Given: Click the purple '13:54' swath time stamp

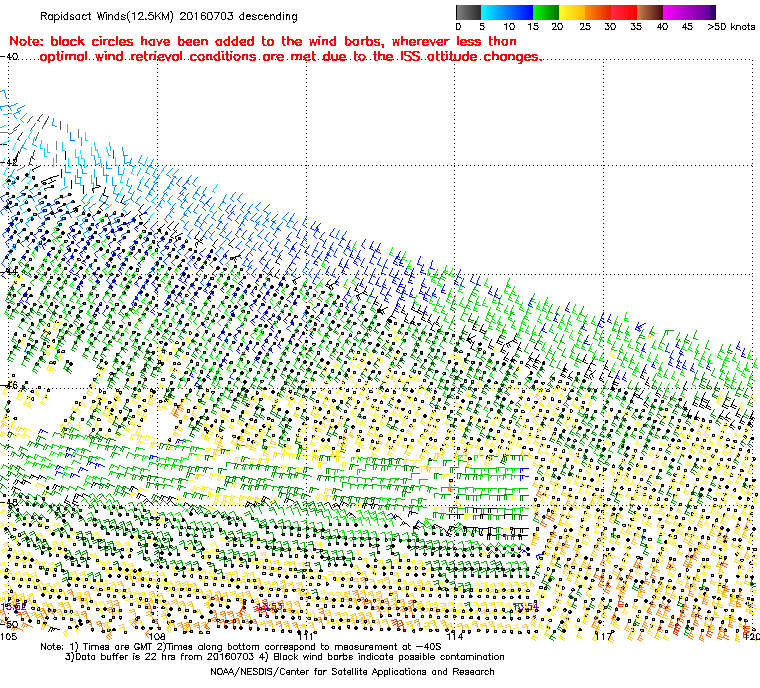Looking at the screenshot, I should point(526,607).
